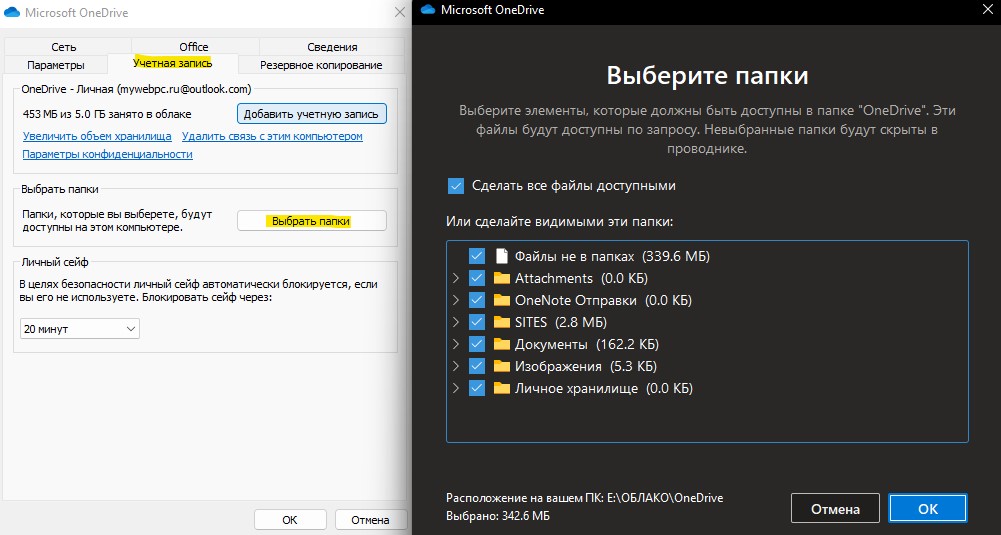The image size is (1001, 535).
Task: Click the Документы folder icon
Action: point(502,344)
